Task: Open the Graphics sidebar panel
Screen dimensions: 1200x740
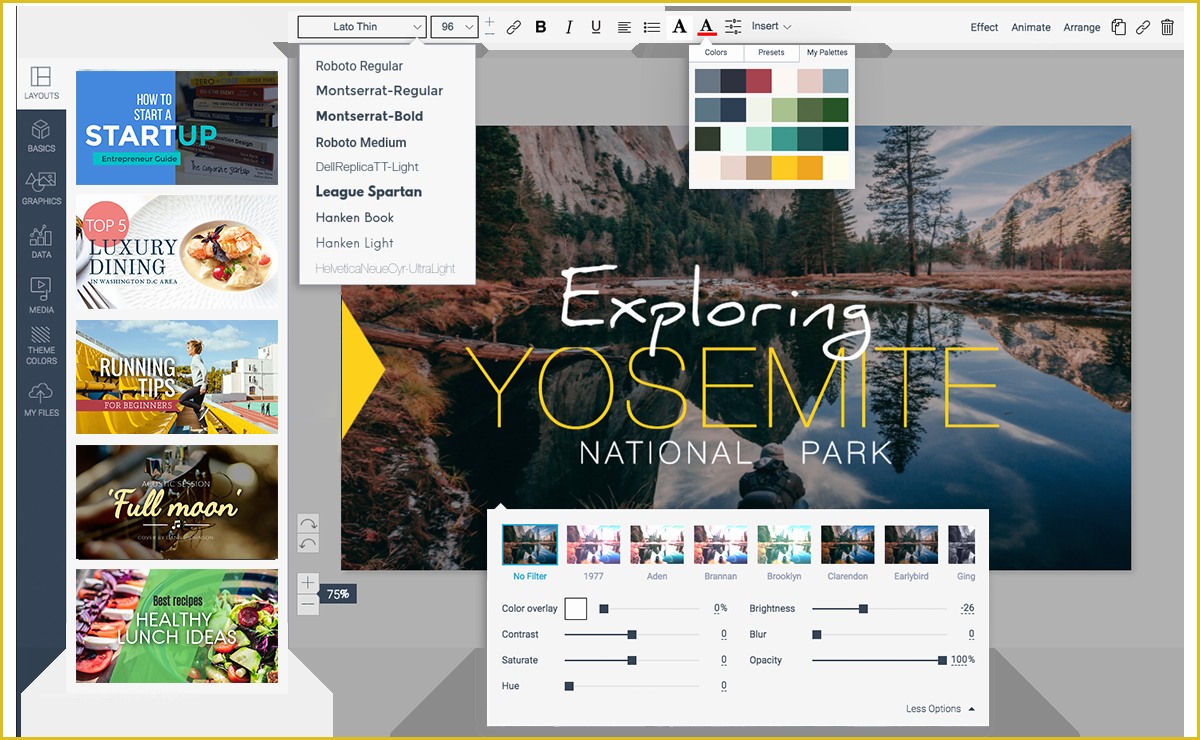Action: (x=41, y=188)
